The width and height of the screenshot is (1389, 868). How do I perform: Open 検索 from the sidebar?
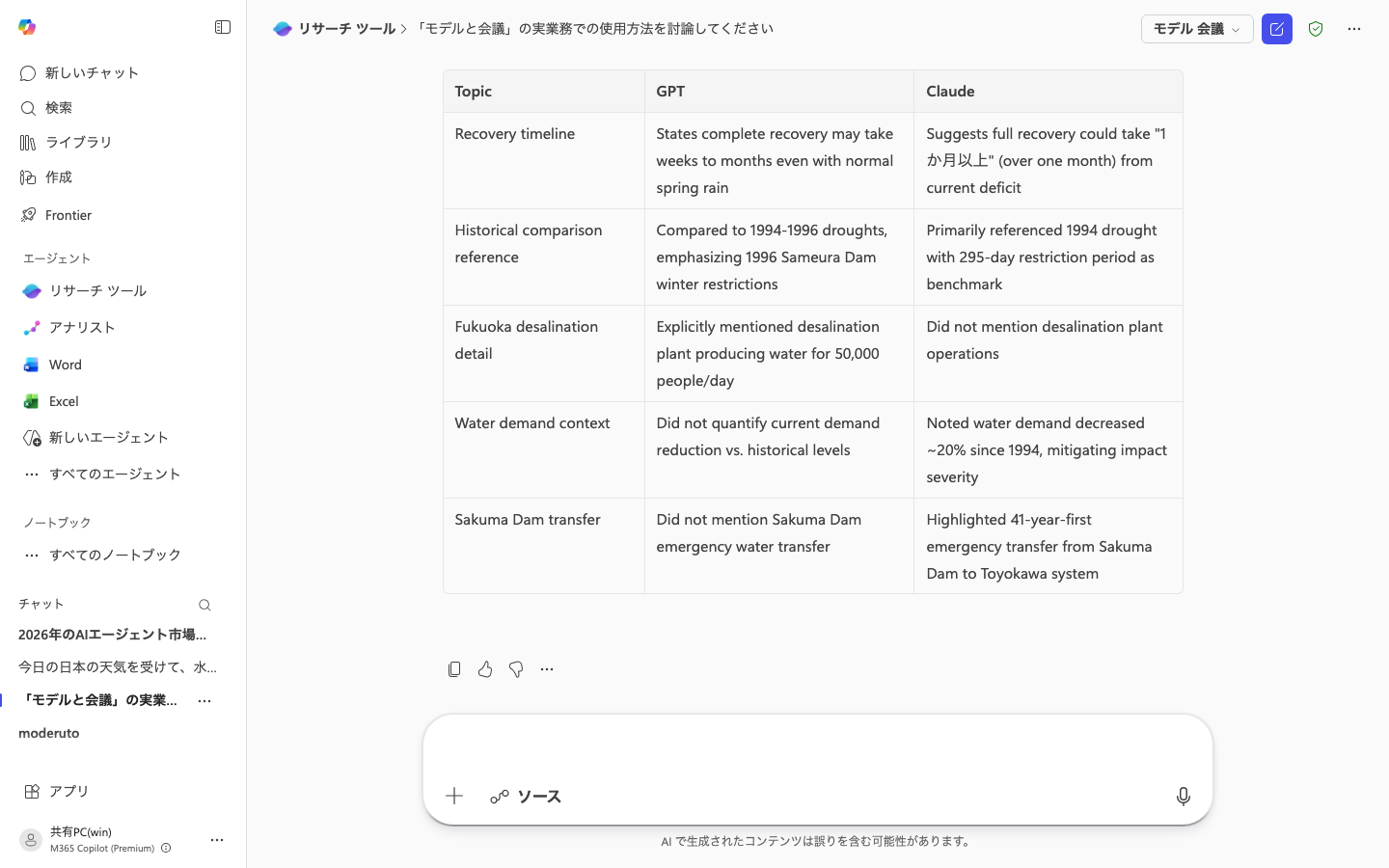(58, 108)
